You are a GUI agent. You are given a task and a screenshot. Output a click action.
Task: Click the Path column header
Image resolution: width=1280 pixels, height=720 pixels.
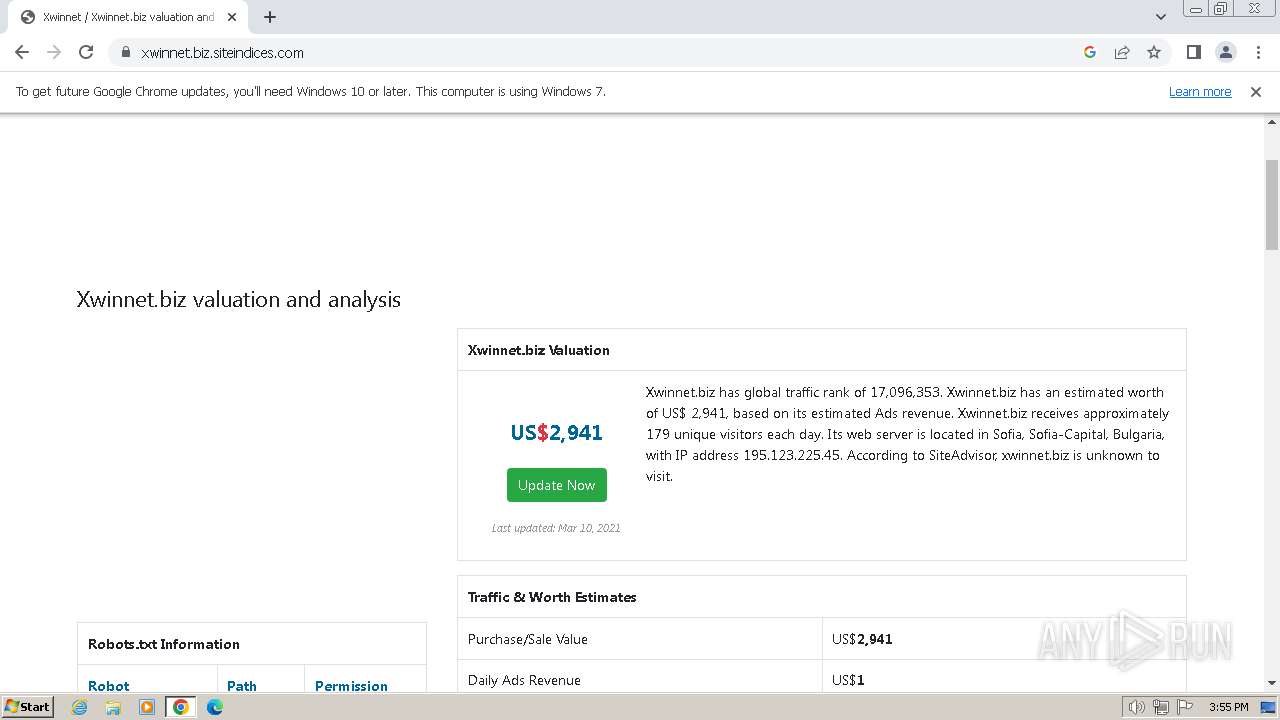click(242, 686)
